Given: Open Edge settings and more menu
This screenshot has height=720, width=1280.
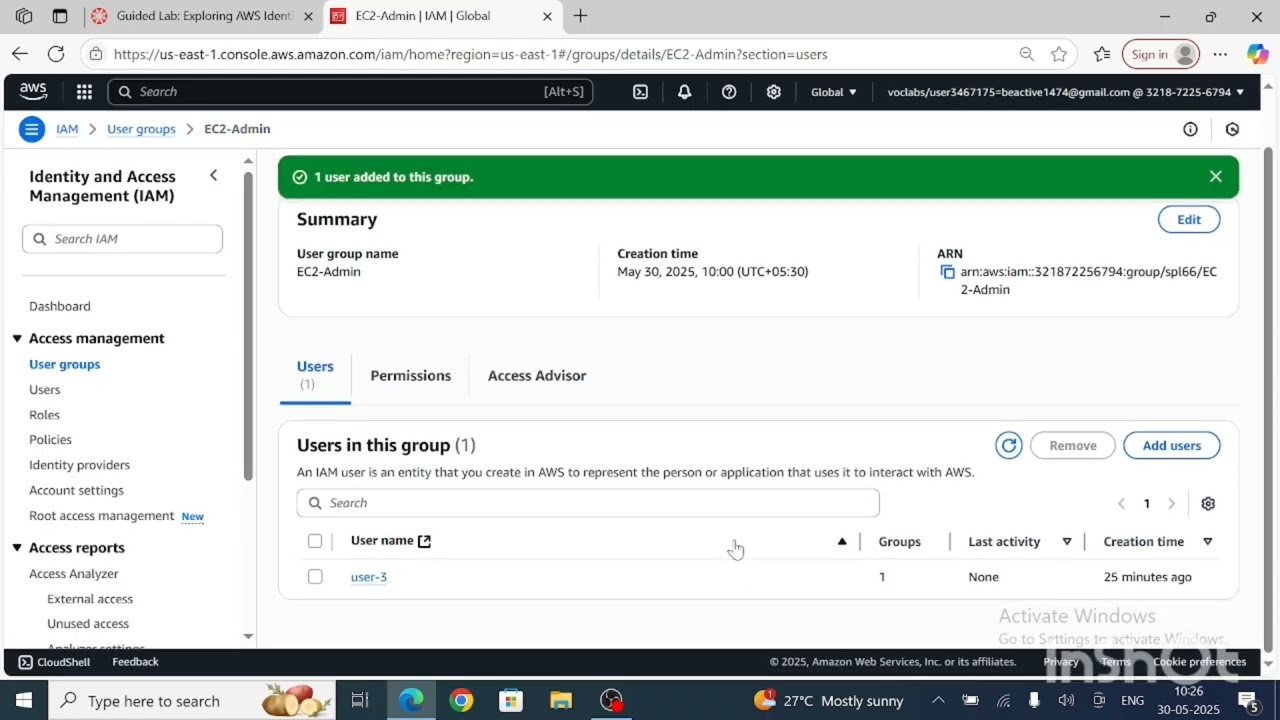Looking at the screenshot, I should (x=1220, y=54).
